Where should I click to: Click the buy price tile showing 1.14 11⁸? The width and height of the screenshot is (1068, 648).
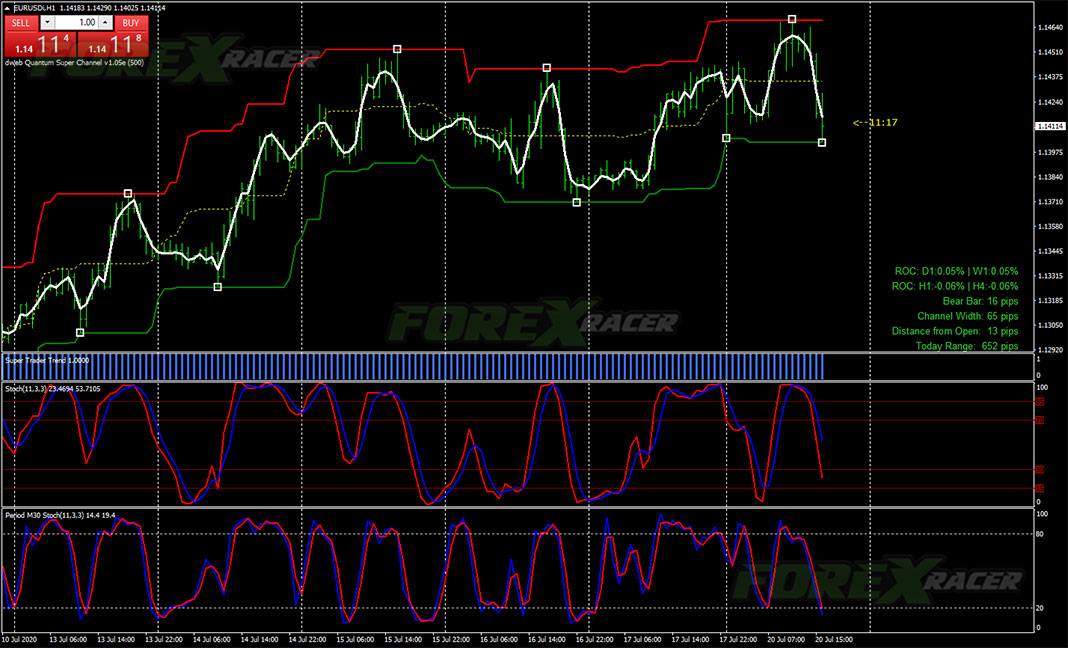pyautogui.click(x=112, y=43)
